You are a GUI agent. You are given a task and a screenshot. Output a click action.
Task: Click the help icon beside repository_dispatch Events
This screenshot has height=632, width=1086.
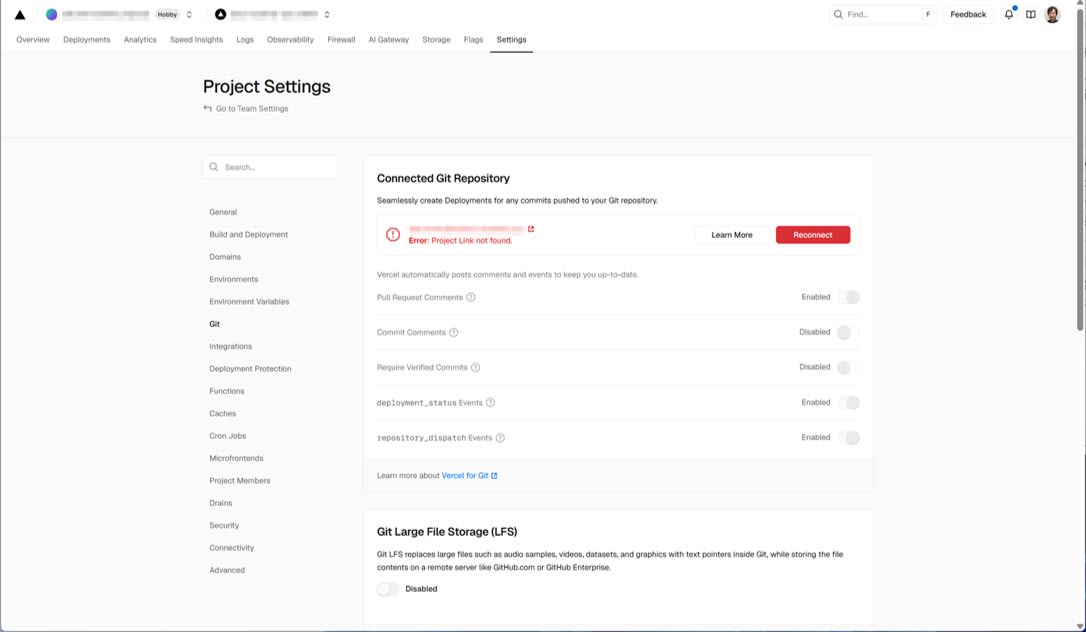point(500,437)
